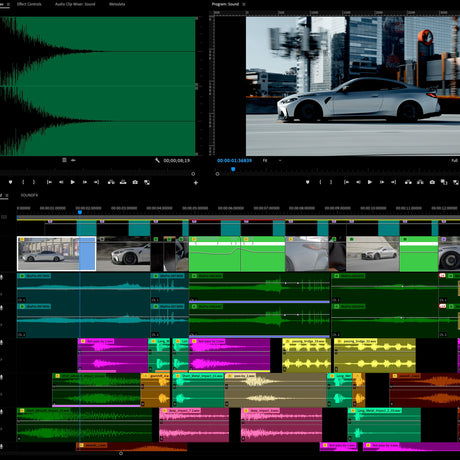Screen dimensions: 460x460
Task: Open timeline panel menu left of SOUNDFX
Action: (7, 195)
